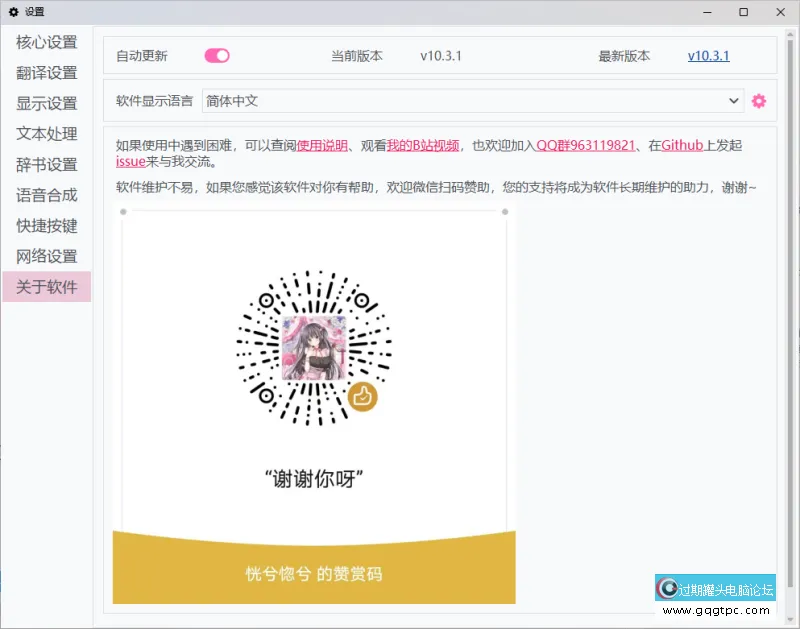800x629 pixels.
Task: Open the 我的B站视频 link
Action: pos(423,145)
